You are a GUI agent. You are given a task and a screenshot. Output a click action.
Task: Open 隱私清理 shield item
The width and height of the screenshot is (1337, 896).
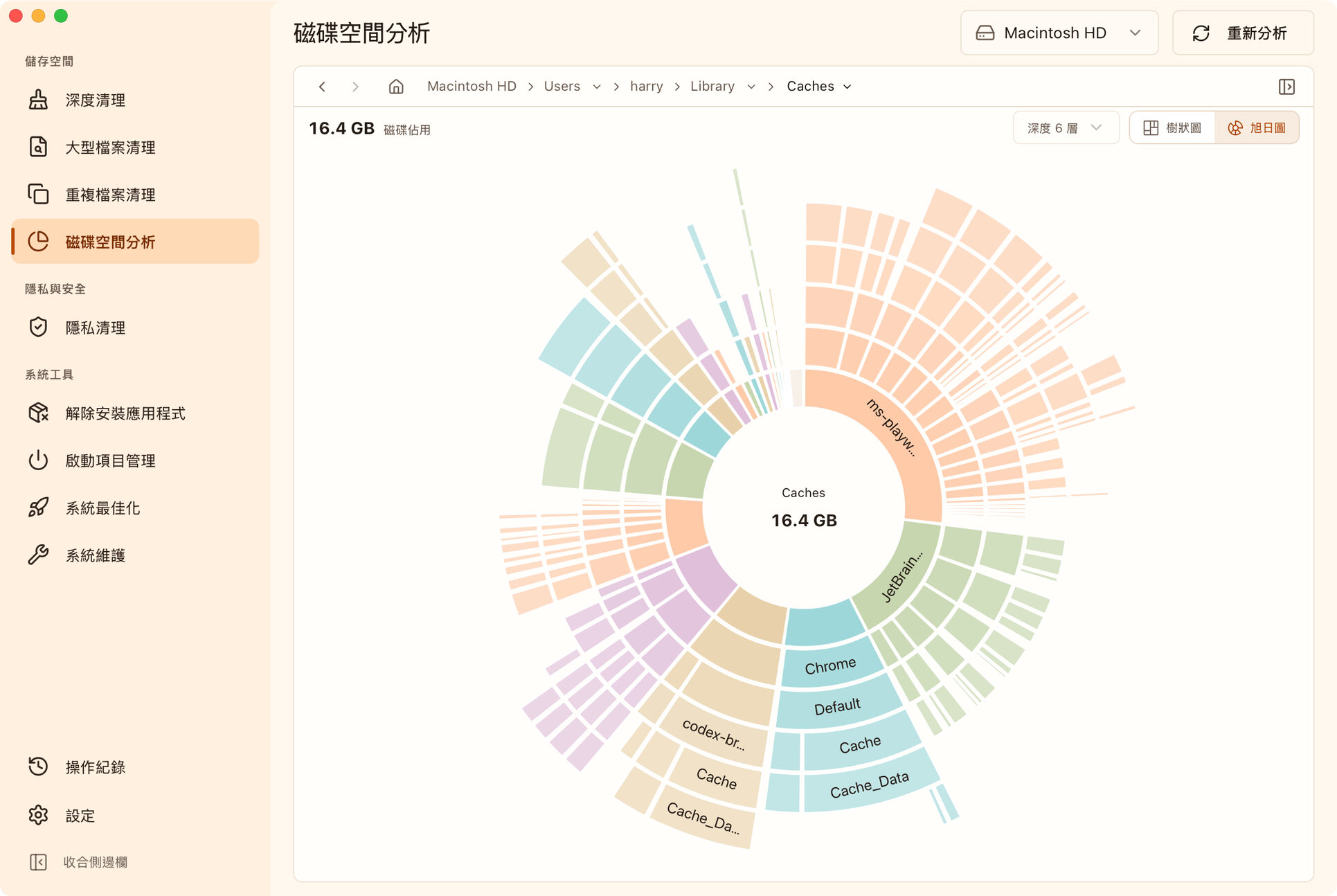click(135, 328)
